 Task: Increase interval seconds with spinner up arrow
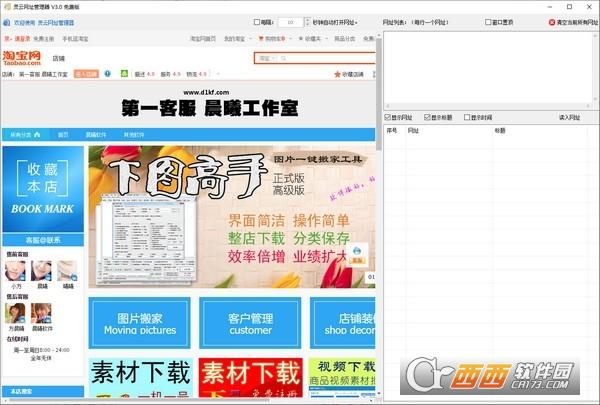click(x=307, y=20)
